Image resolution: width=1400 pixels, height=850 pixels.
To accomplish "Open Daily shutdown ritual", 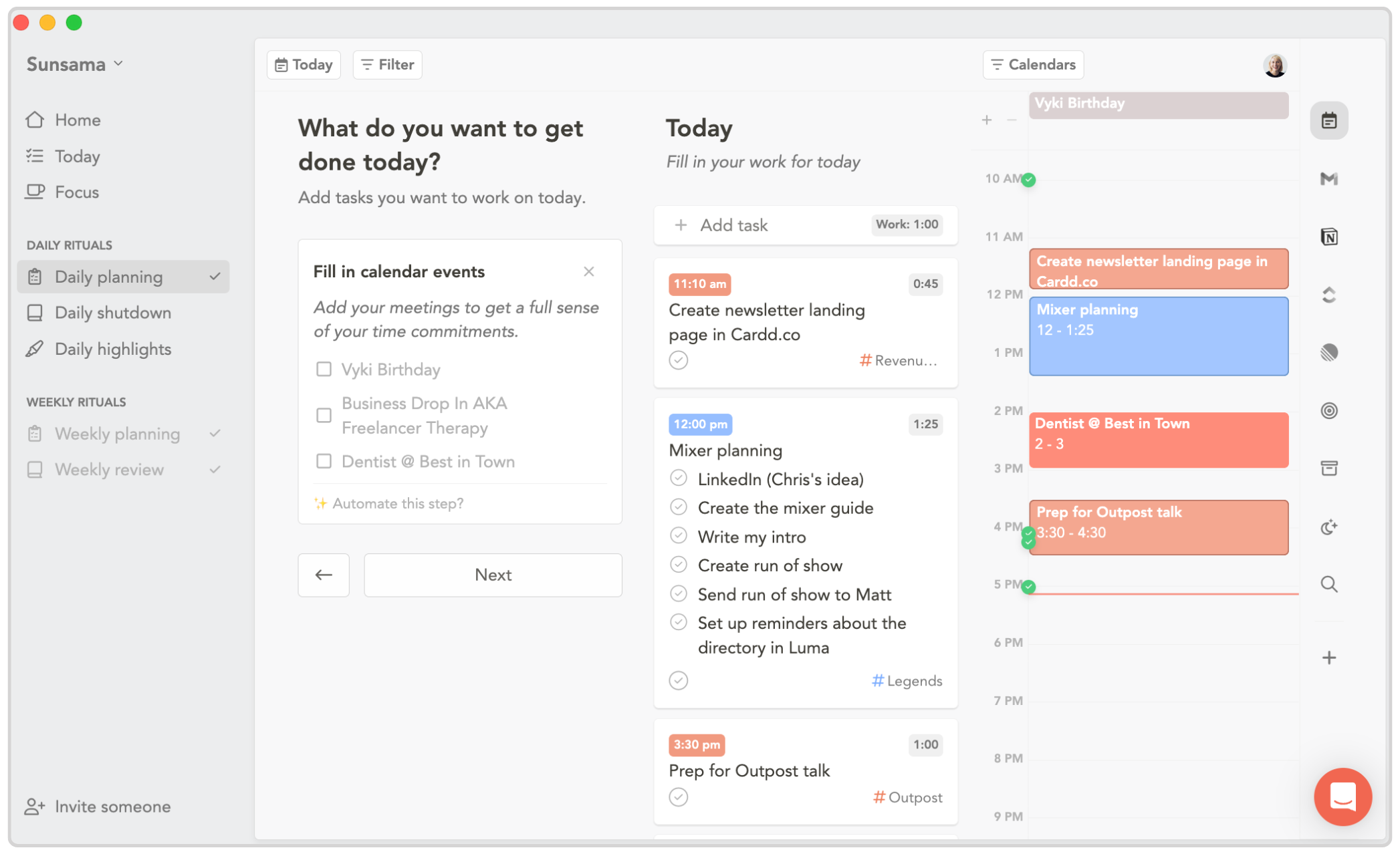I will [x=112, y=313].
